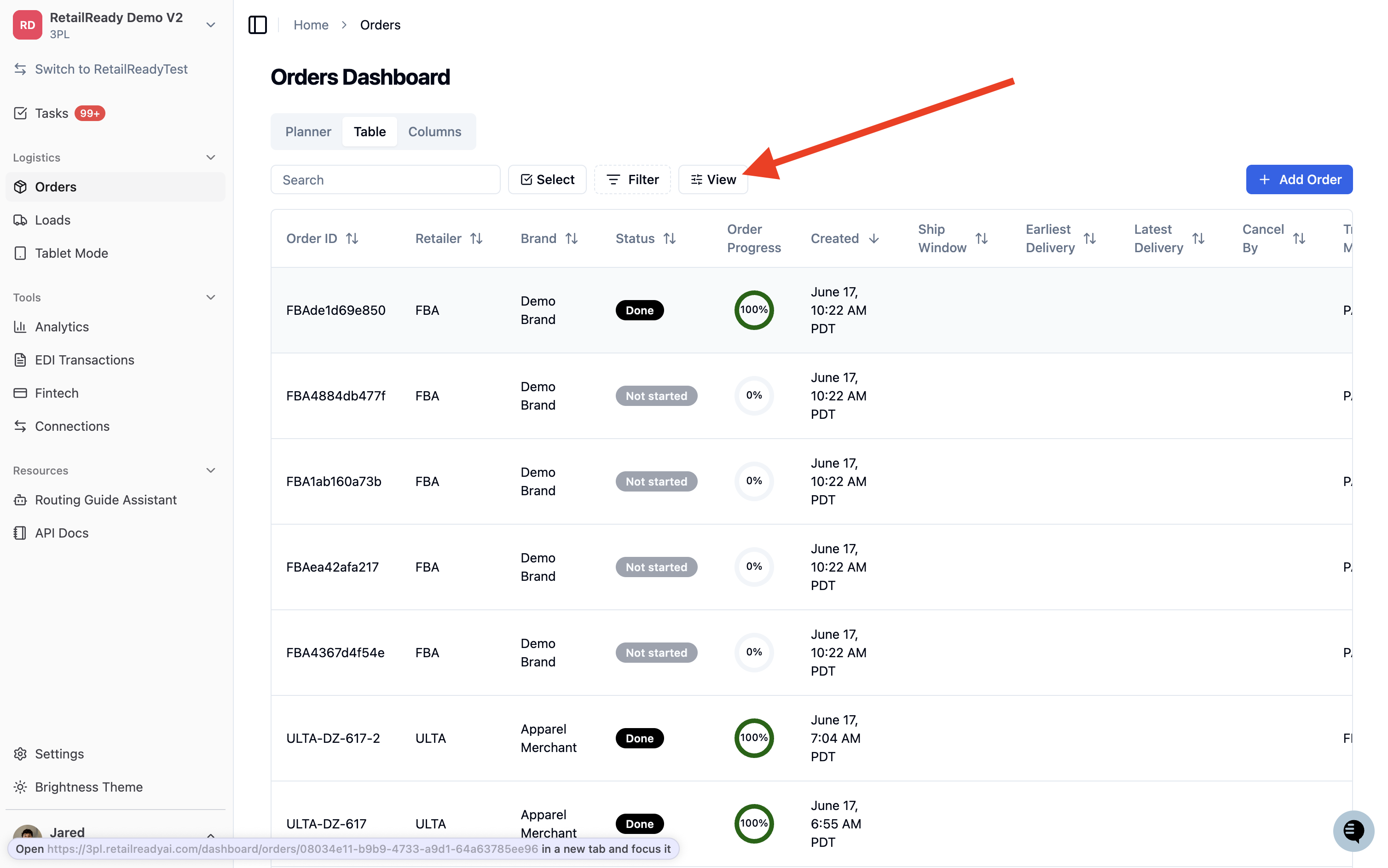The image size is (1388, 868).
Task: Collapse the Resources sidebar section
Action: coord(211,471)
